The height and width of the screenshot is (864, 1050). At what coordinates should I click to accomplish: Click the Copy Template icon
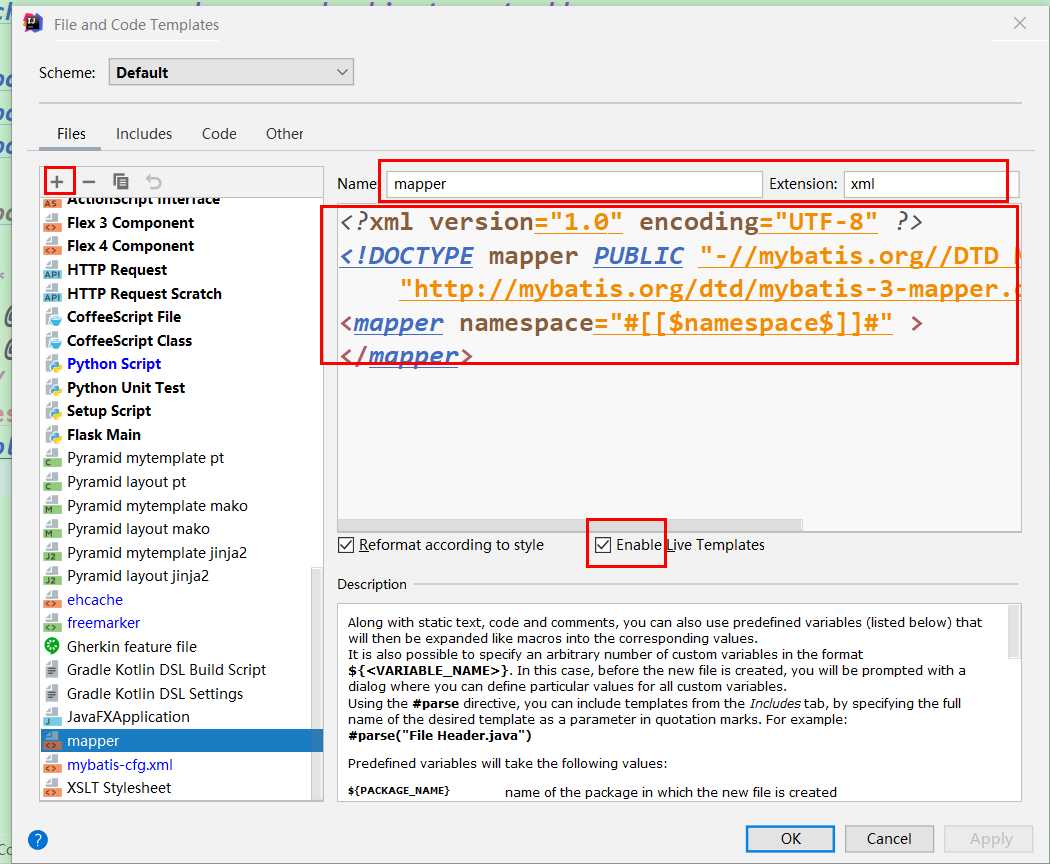point(121,181)
